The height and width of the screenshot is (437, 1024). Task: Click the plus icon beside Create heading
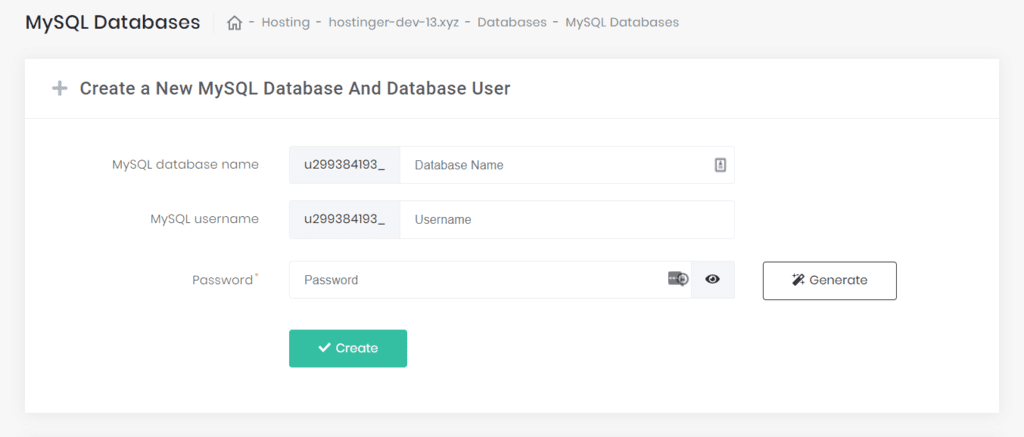59,89
